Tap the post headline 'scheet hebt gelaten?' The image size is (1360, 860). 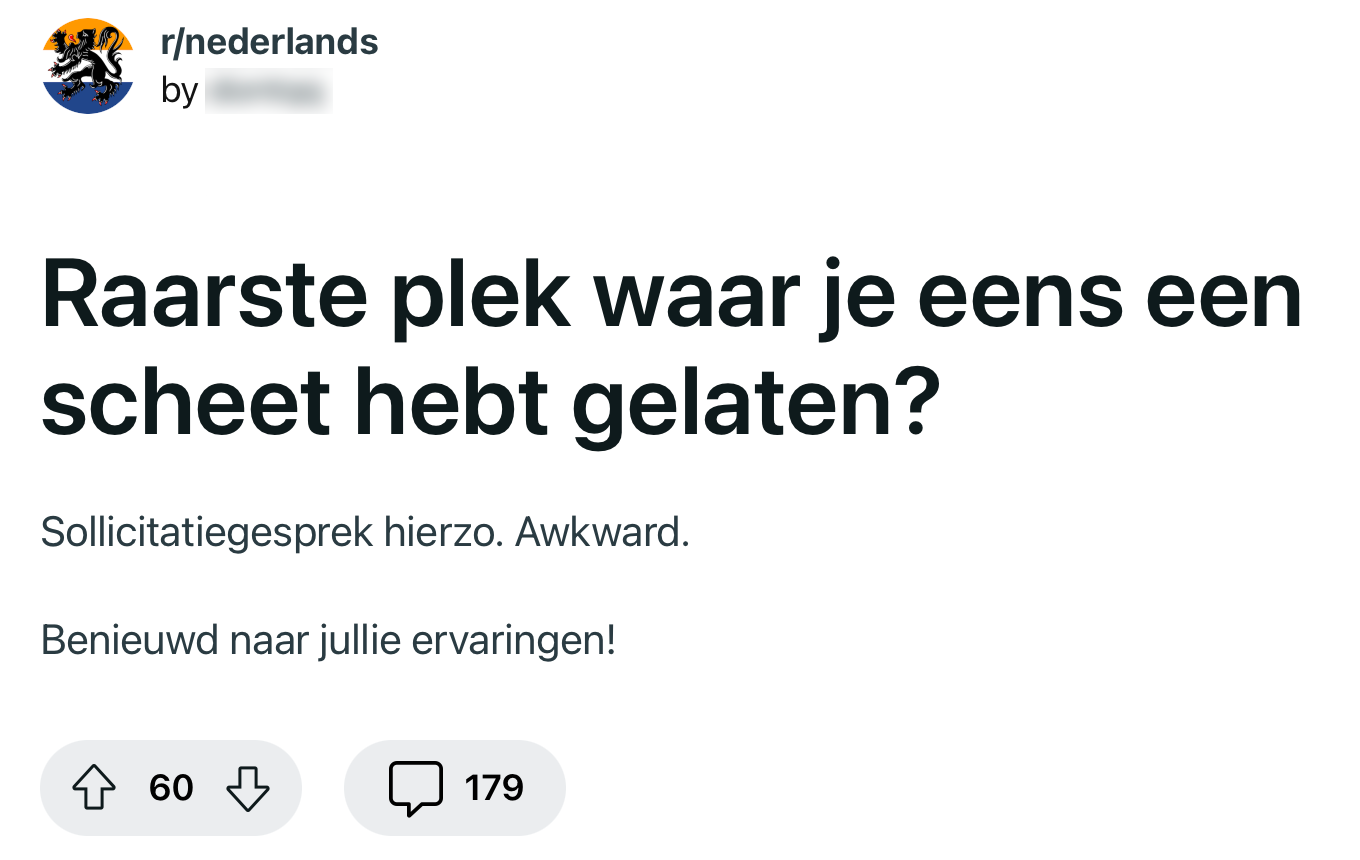pos(490,400)
